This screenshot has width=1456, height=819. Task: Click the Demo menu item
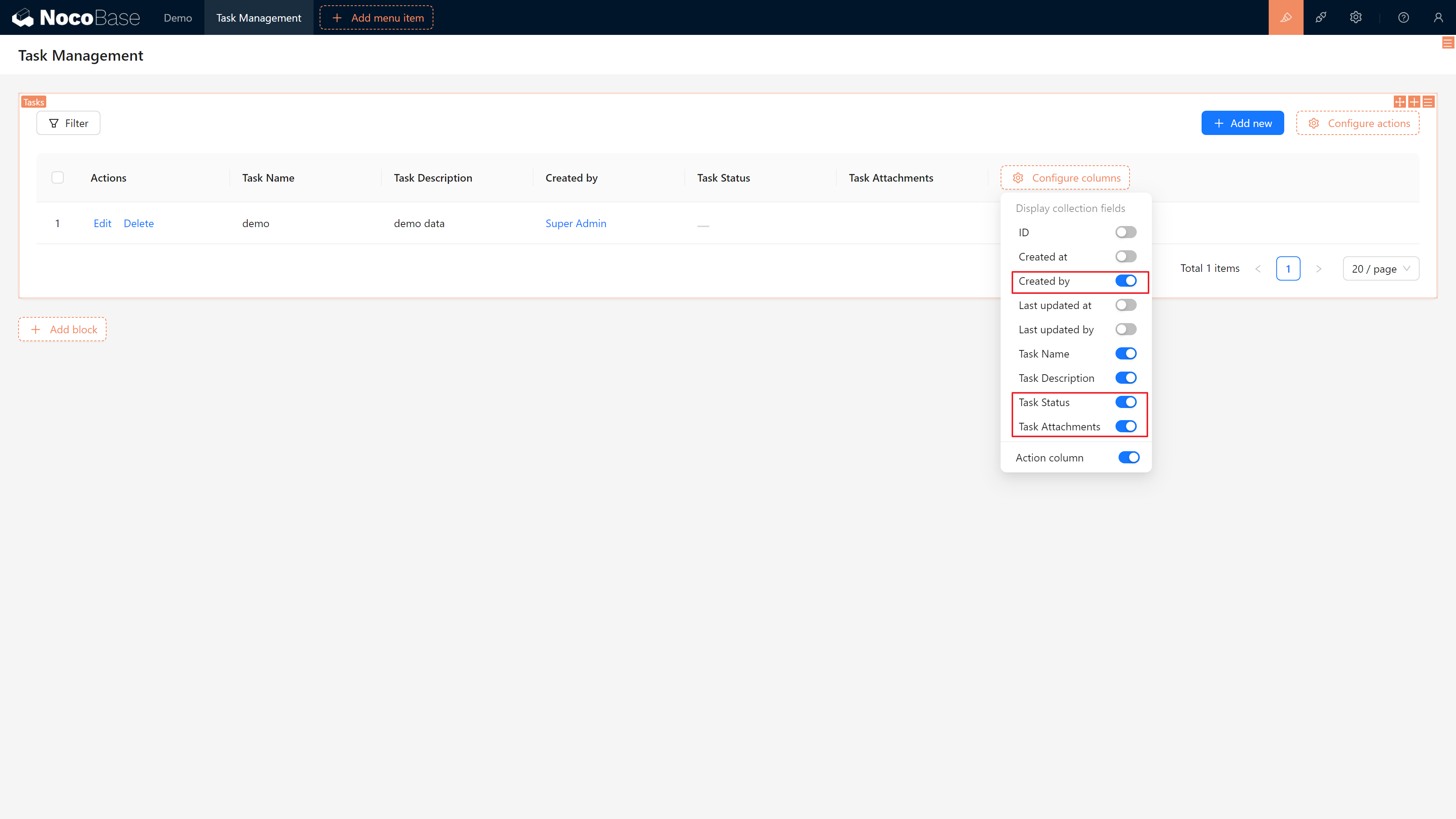pos(178,17)
